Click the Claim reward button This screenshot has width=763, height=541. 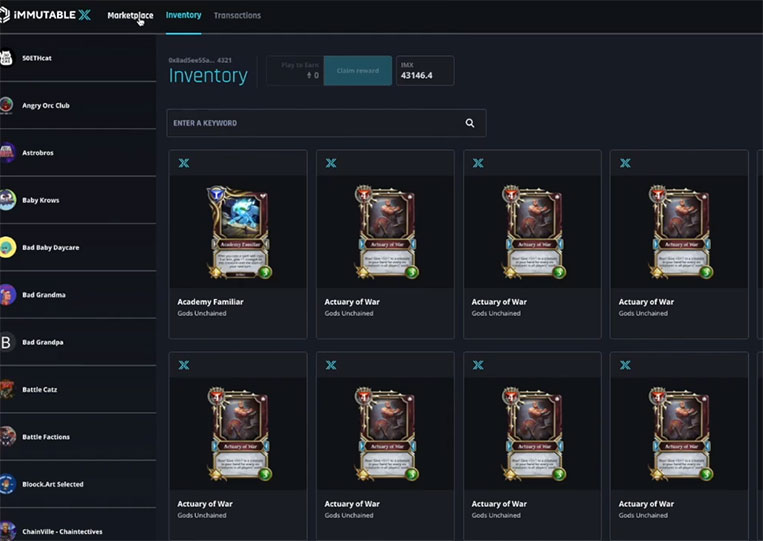[x=358, y=71]
